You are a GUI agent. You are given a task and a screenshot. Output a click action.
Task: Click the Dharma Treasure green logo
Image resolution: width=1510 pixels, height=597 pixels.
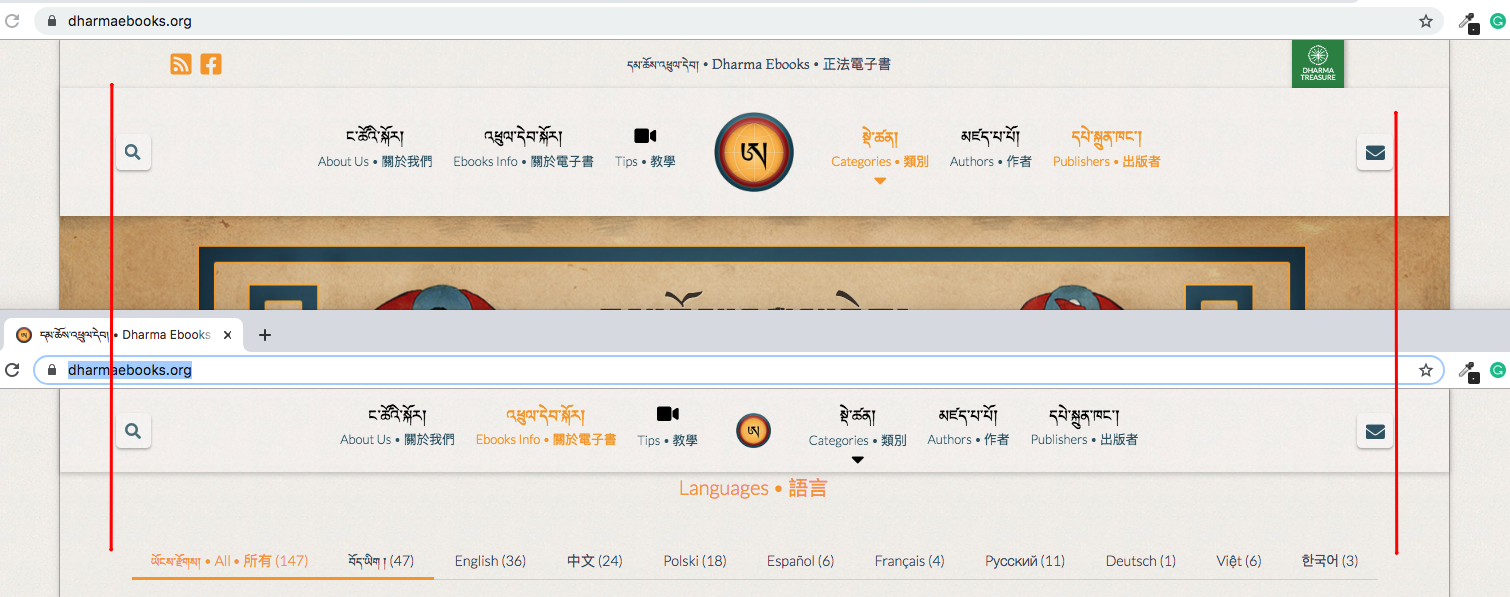[1318, 64]
